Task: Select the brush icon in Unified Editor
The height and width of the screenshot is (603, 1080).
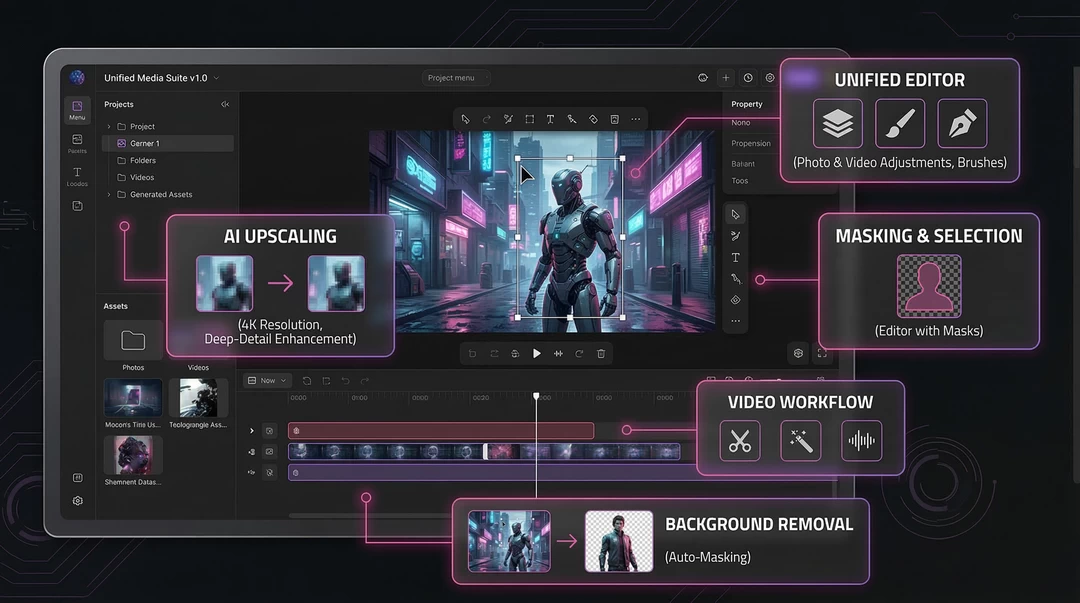Action: click(x=900, y=123)
